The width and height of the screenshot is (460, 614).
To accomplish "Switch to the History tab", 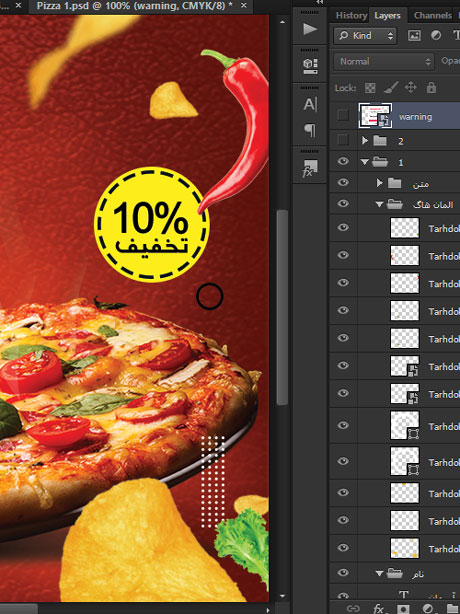I will (x=351, y=16).
